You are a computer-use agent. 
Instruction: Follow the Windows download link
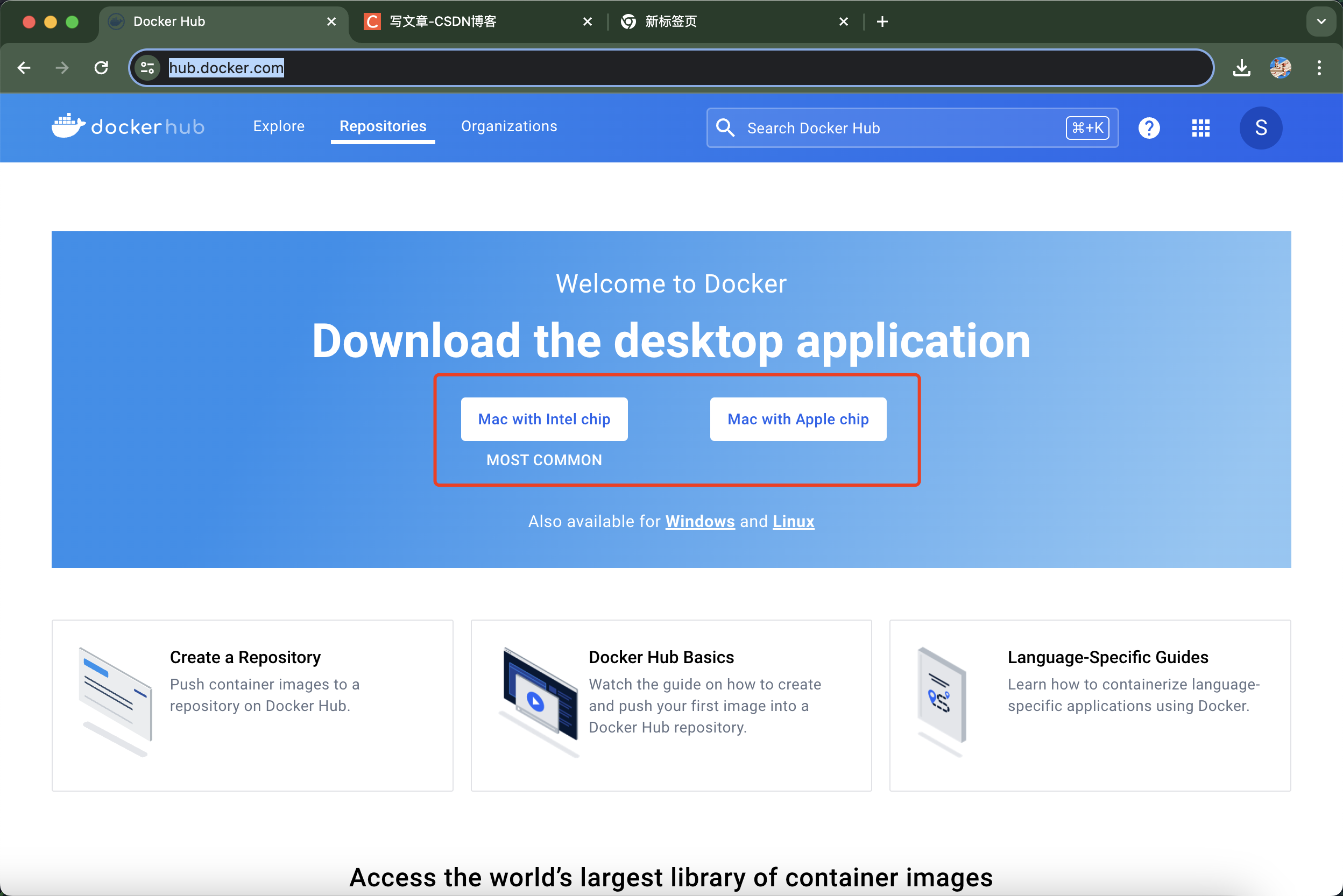click(700, 521)
